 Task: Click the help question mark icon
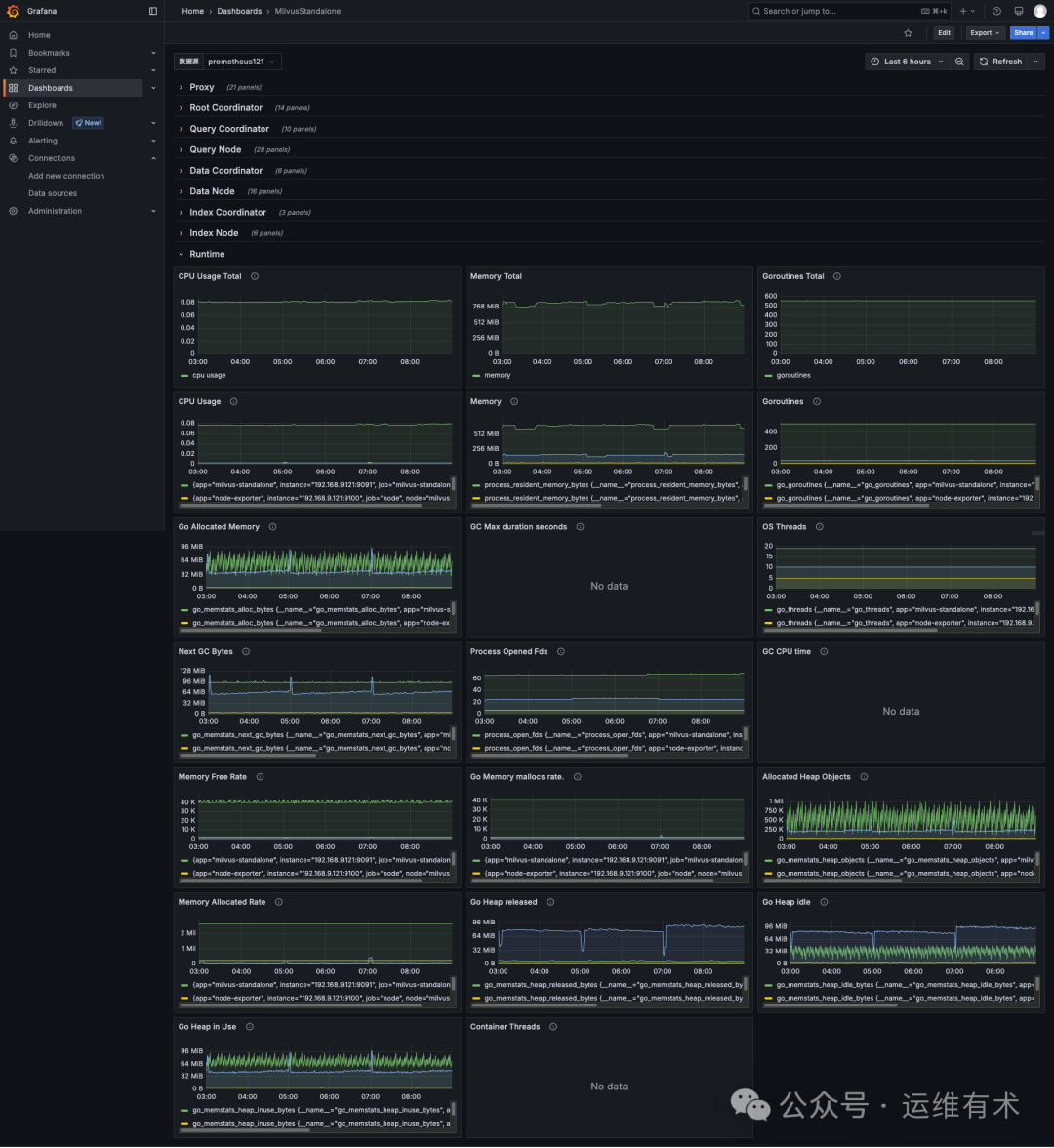click(994, 11)
